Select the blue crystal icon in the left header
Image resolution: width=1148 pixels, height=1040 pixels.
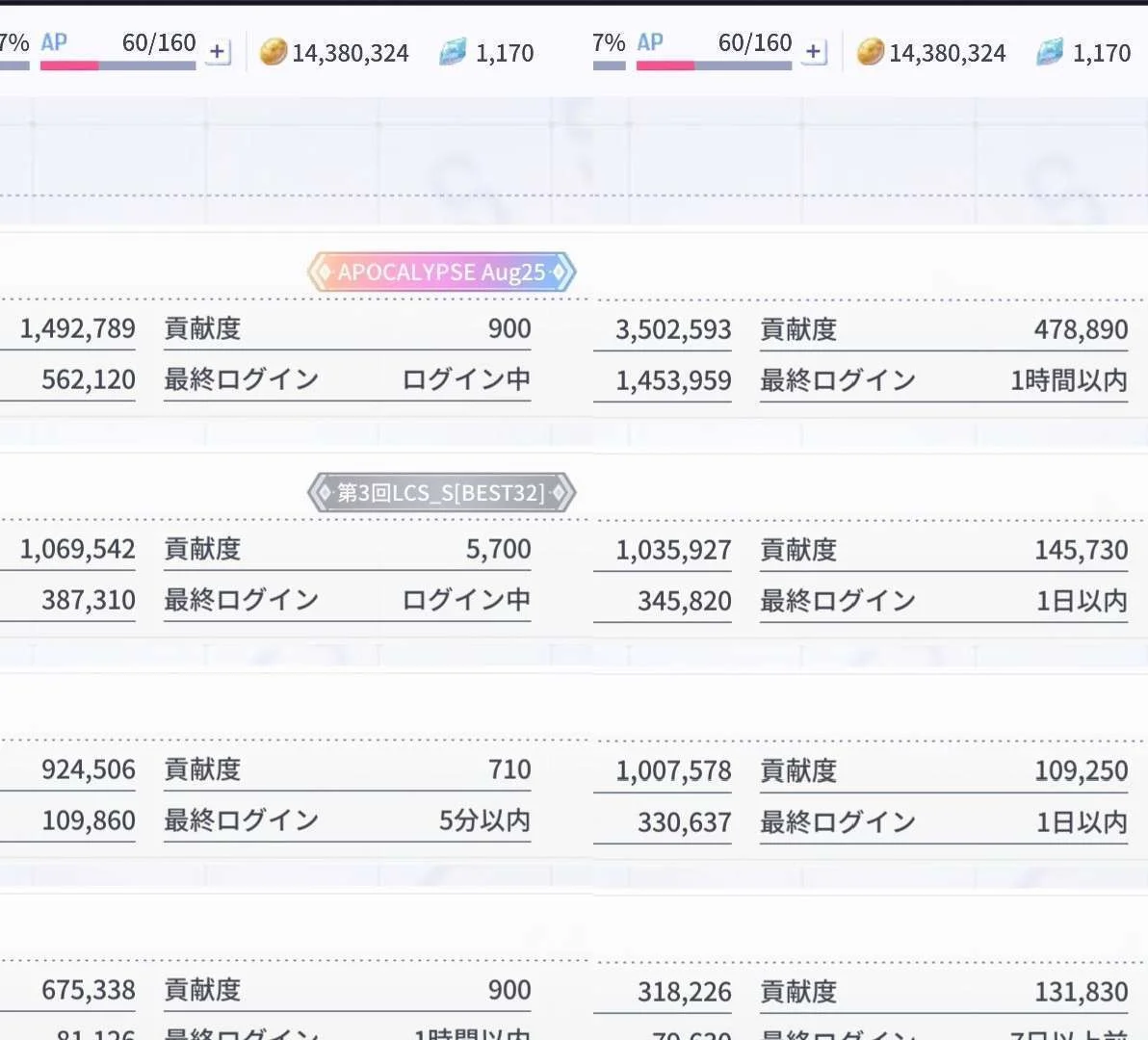[x=453, y=52]
